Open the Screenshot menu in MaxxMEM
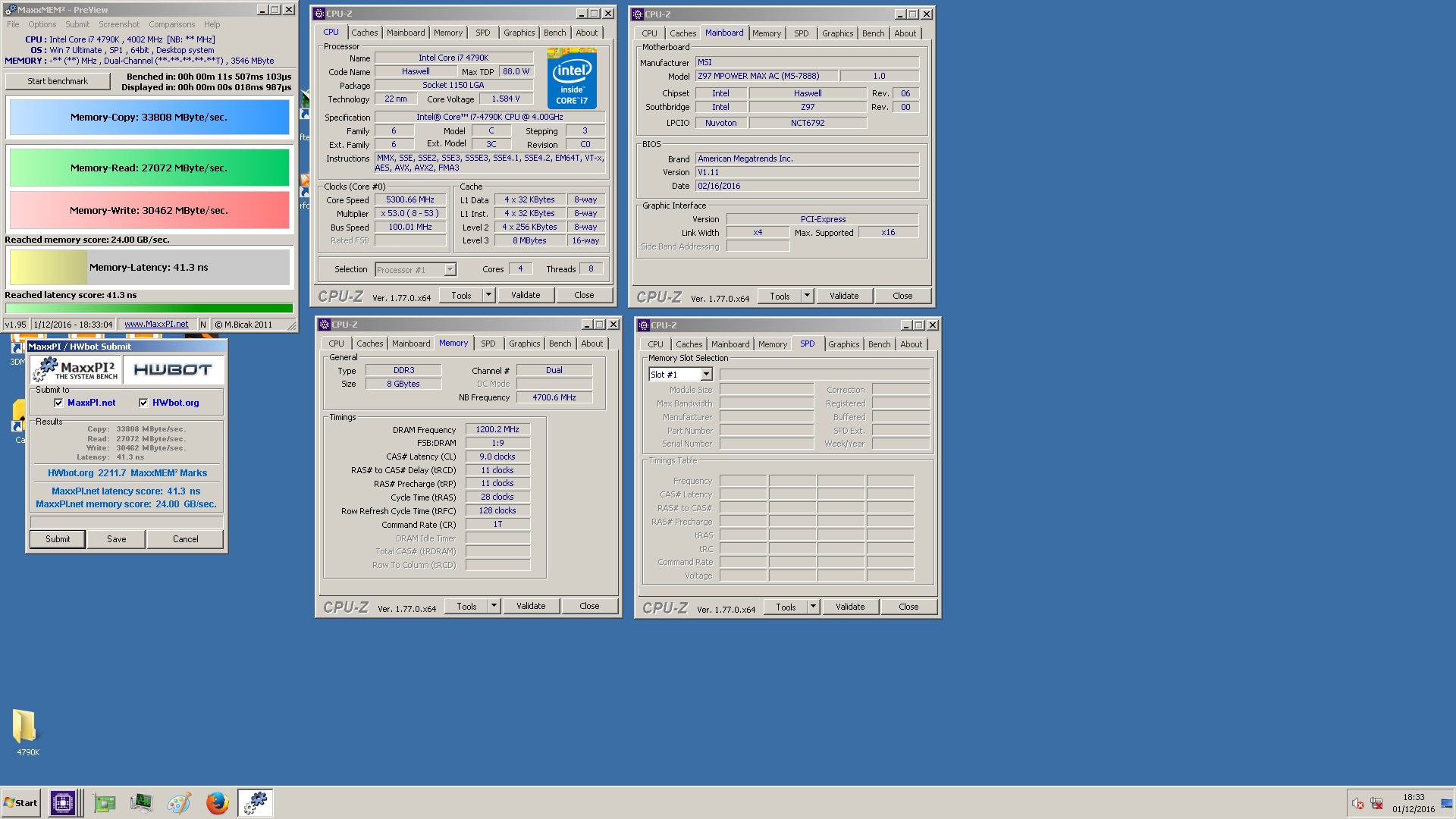The height and width of the screenshot is (819, 1456). tap(119, 24)
